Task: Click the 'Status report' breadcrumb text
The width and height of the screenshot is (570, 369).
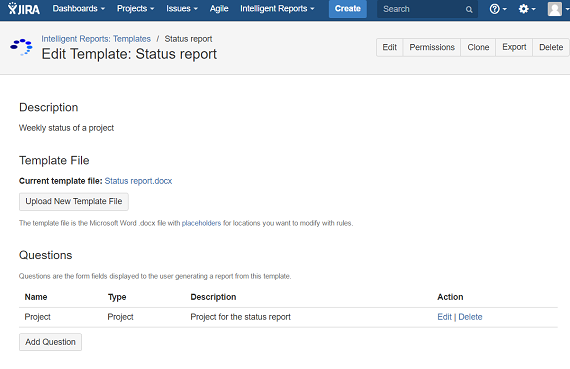Action: pyautogui.click(x=188, y=39)
